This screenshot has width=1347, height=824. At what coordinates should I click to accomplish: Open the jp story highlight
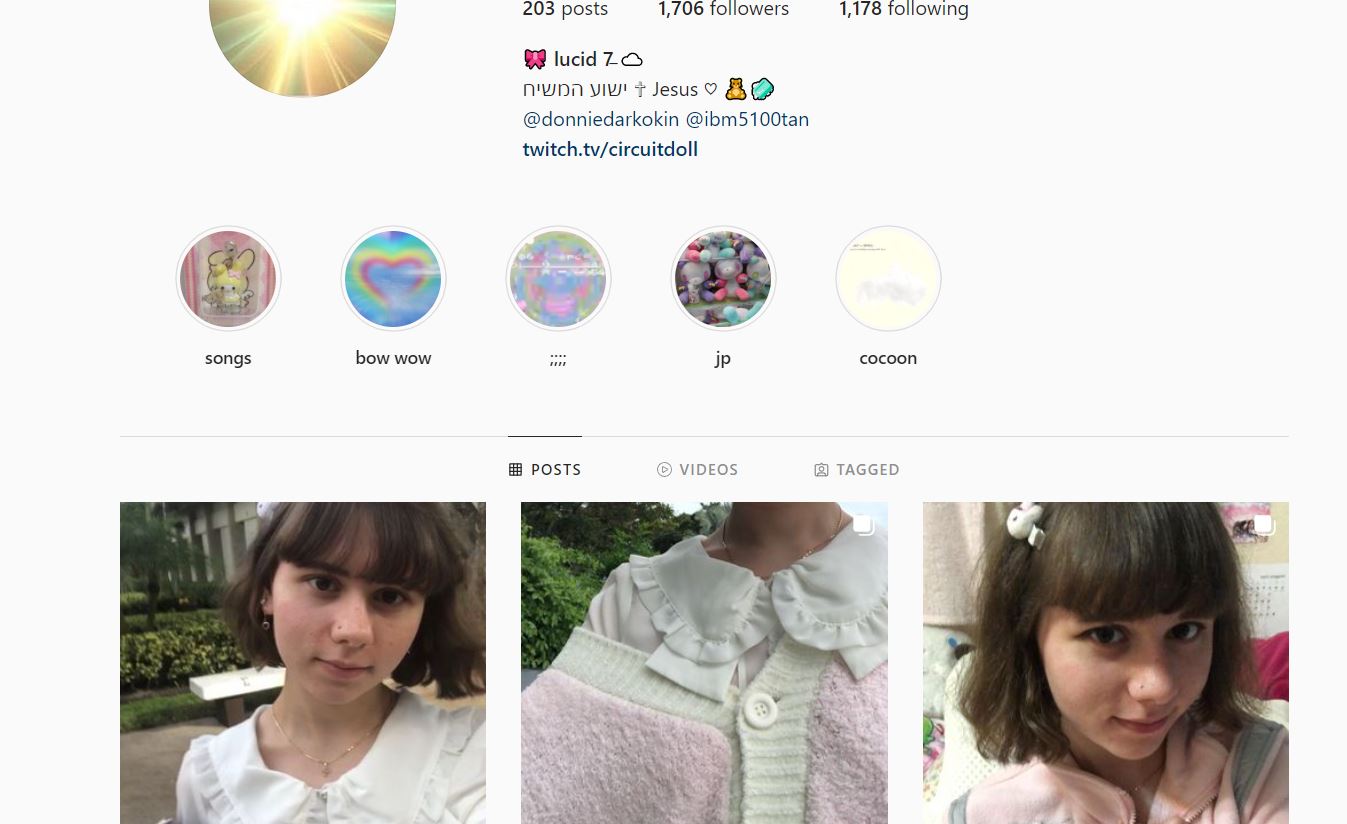click(x=723, y=278)
